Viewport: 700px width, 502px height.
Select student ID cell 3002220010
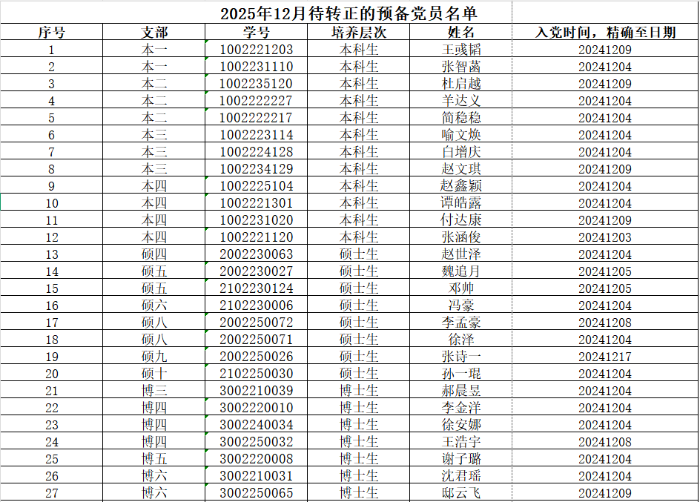256,407
